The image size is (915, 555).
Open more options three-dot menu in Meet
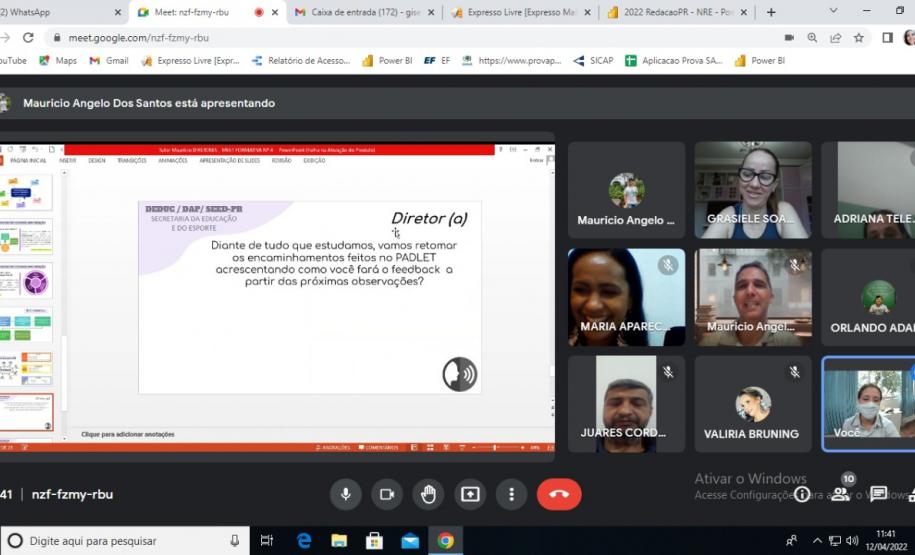(511, 494)
